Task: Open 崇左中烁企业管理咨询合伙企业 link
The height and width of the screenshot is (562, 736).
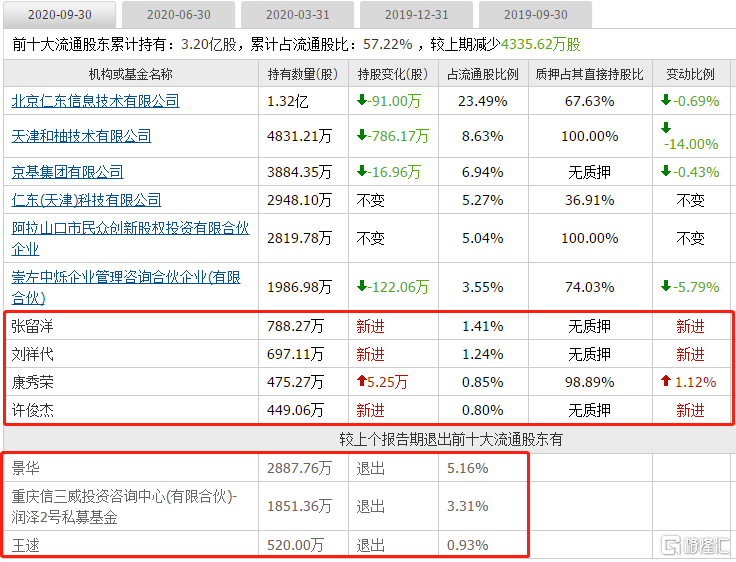Action: (x=126, y=287)
